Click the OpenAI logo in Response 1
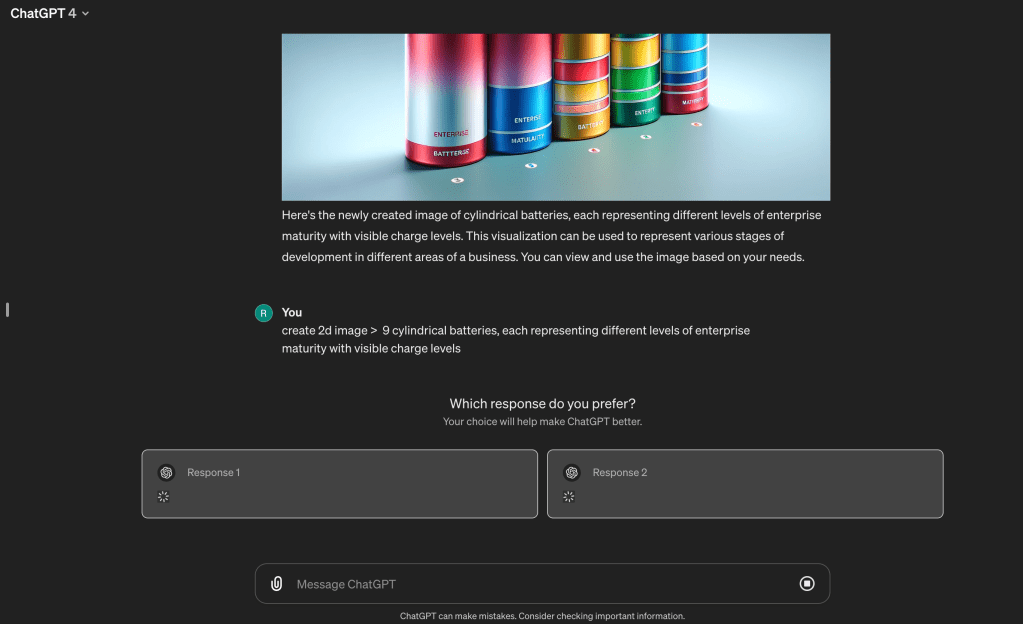The image size is (1023, 624). 166,472
